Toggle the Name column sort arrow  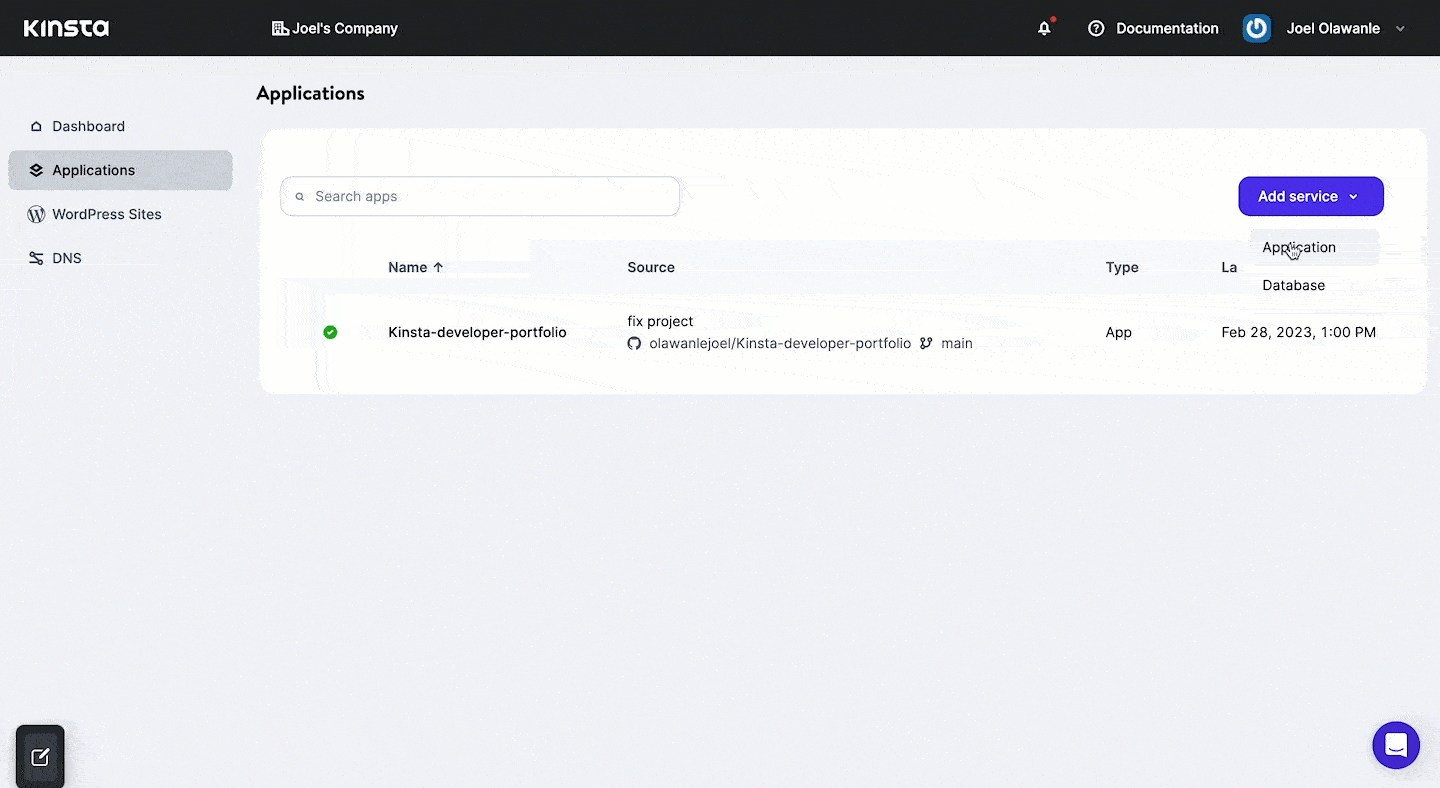pos(438,267)
